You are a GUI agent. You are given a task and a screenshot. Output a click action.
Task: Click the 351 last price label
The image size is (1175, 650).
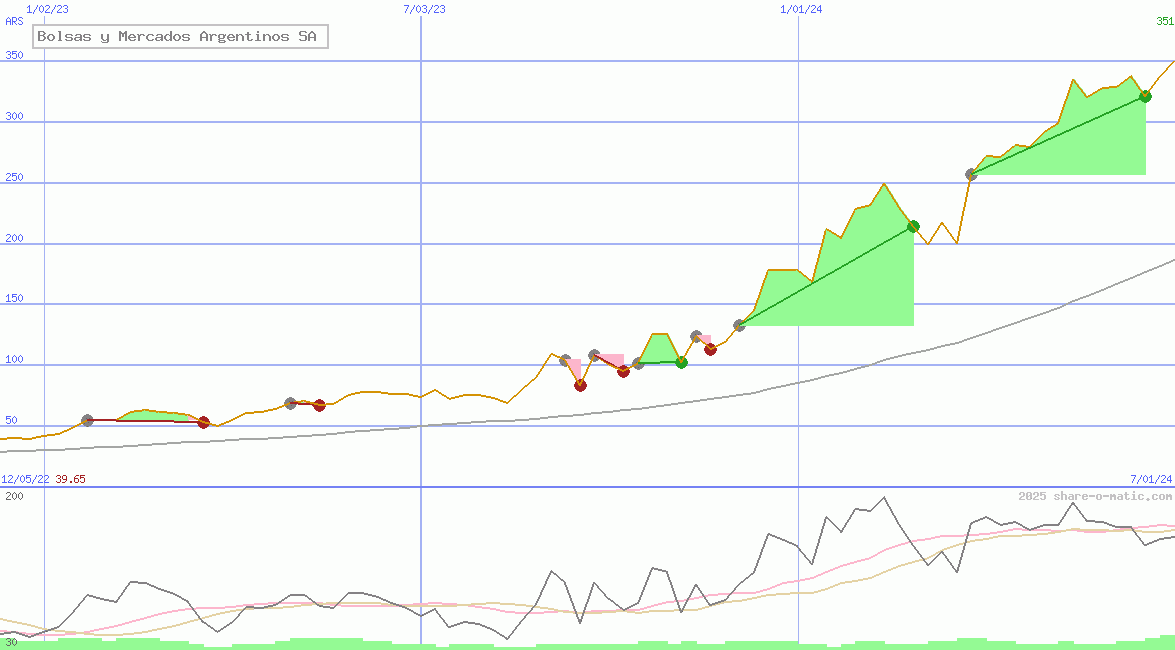point(1164,21)
